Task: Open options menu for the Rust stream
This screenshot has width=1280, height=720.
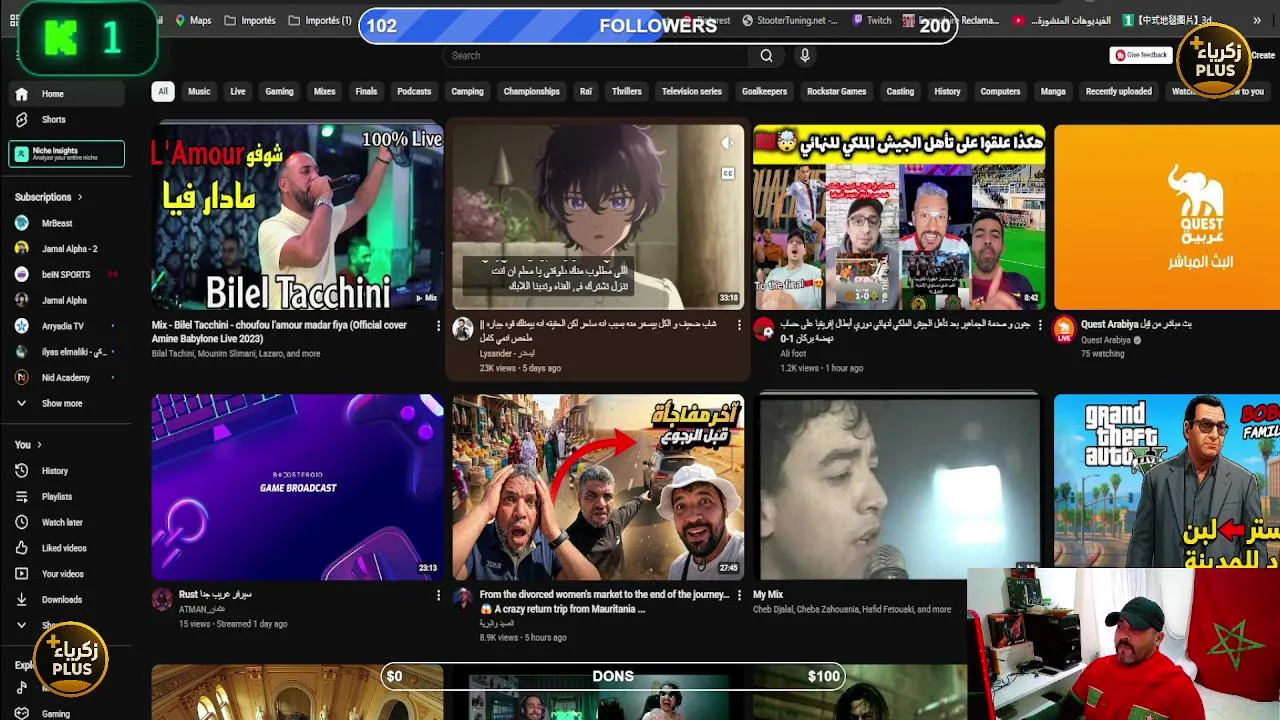Action: coord(438,596)
